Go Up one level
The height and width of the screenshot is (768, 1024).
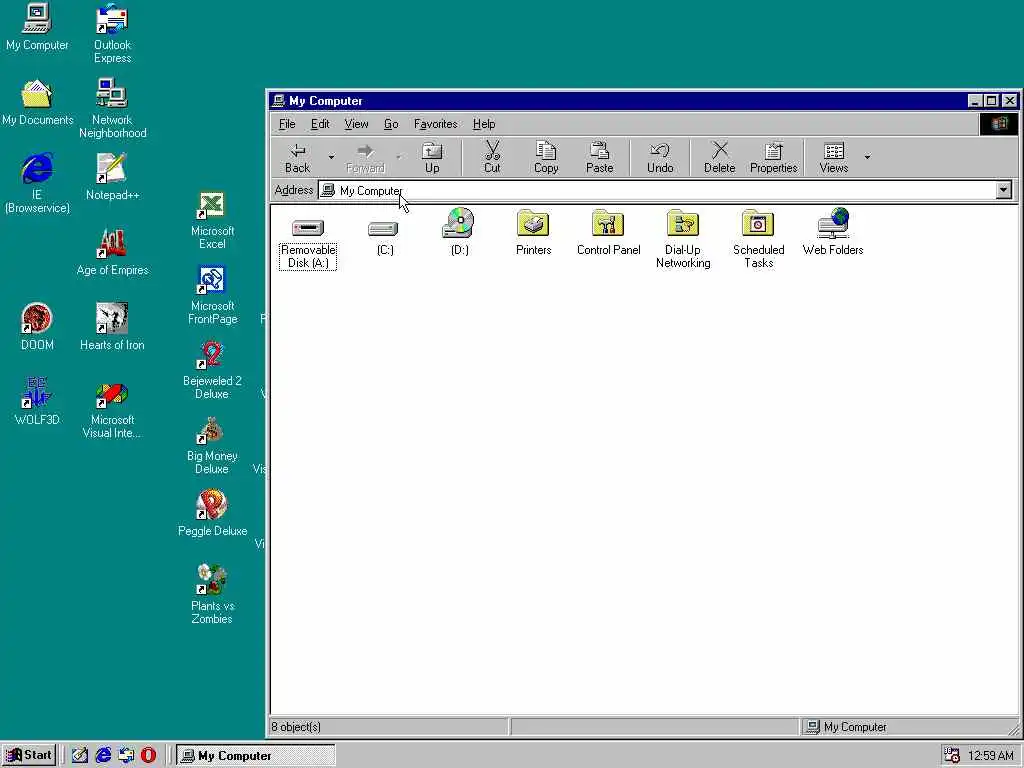(x=432, y=157)
